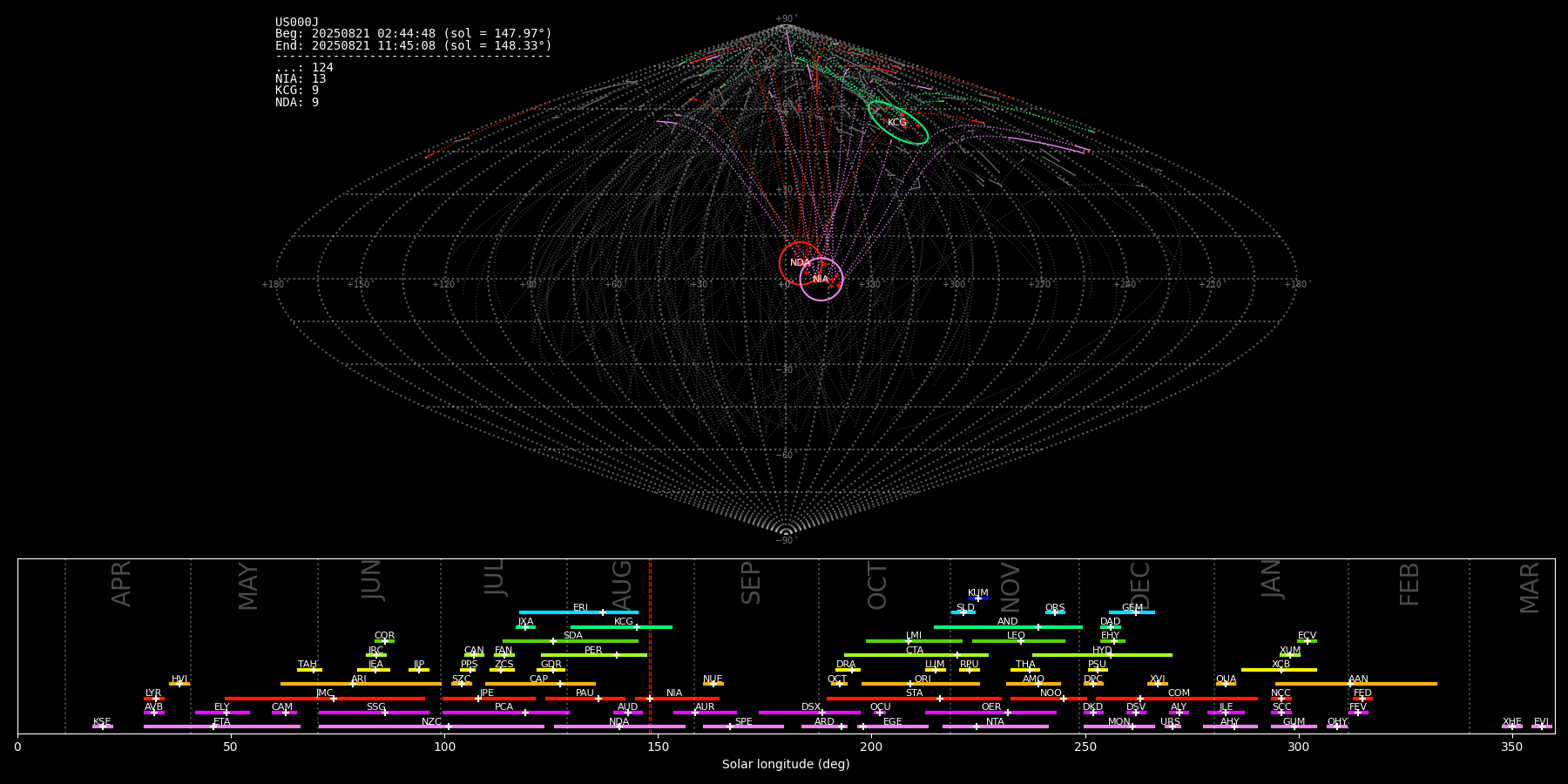Select the STA shower bar label
The image size is (1568, 784).
pyautogui.click(x=914, y=693)
